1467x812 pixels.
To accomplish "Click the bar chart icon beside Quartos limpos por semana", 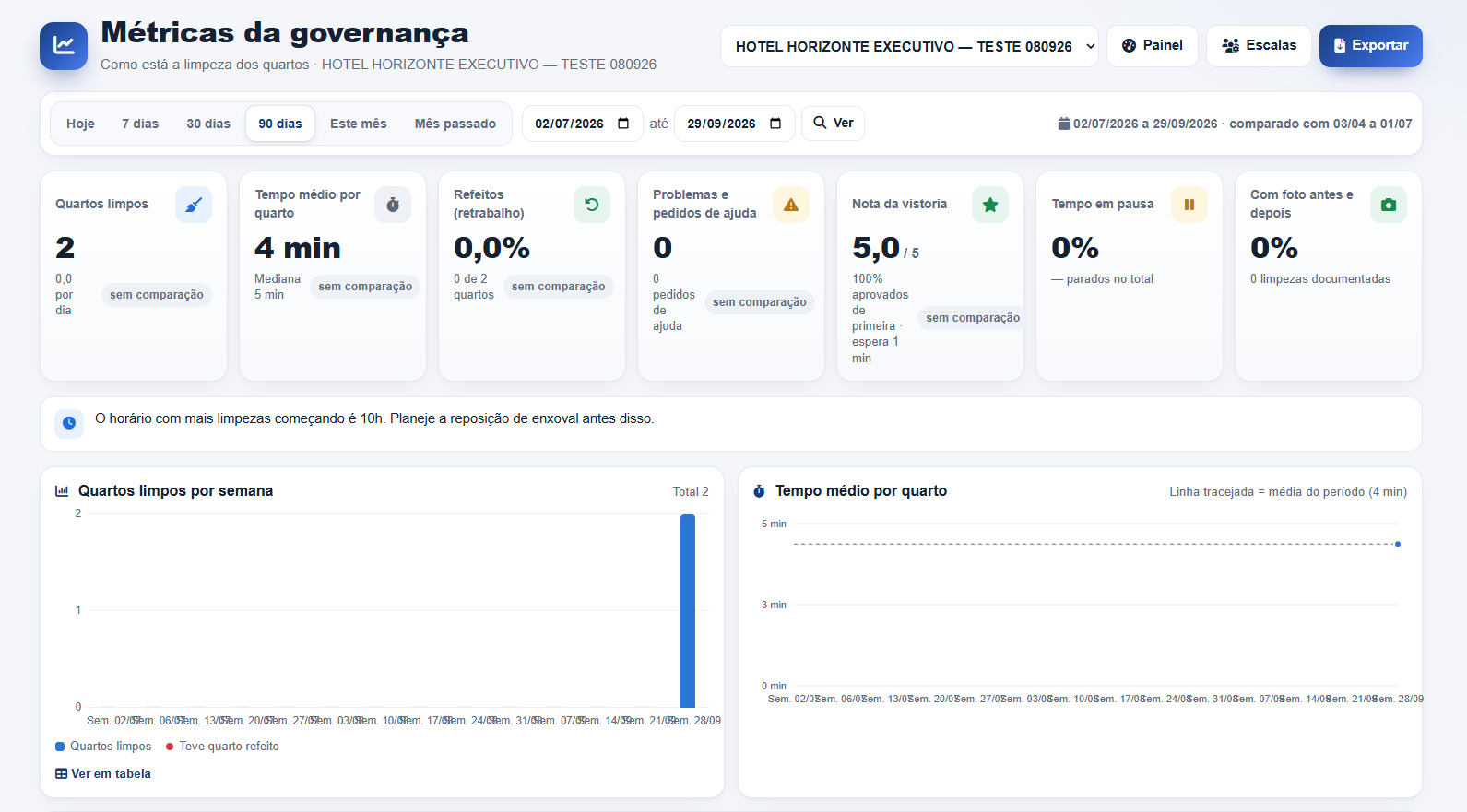I will pyautogui.click(x=62, y=491).
